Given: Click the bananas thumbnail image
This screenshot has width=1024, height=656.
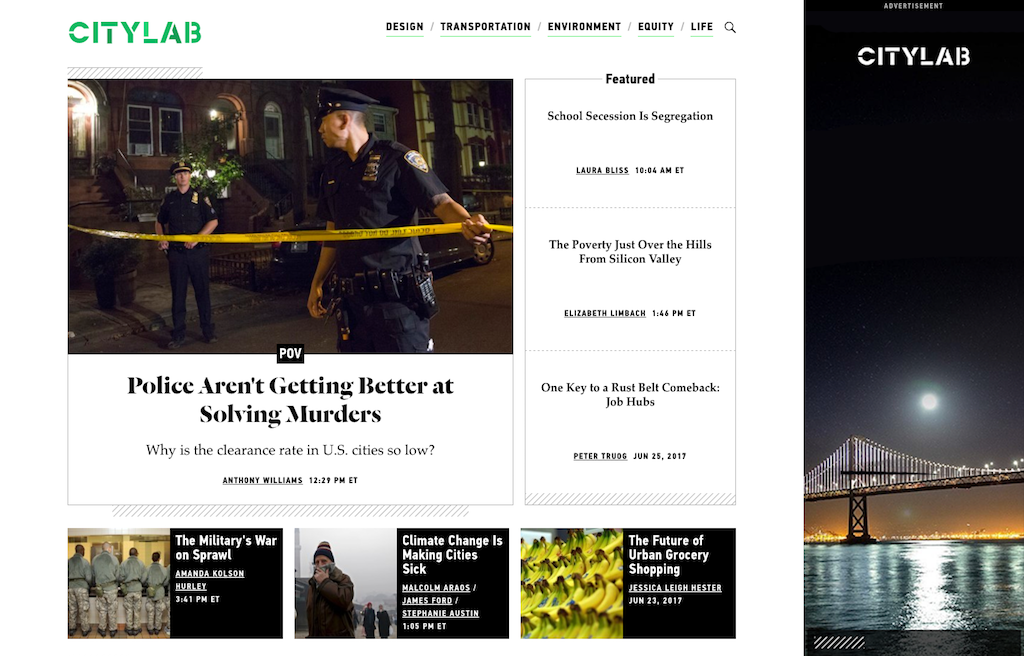Looking at the screenshot, I should [x=571, y=583].
